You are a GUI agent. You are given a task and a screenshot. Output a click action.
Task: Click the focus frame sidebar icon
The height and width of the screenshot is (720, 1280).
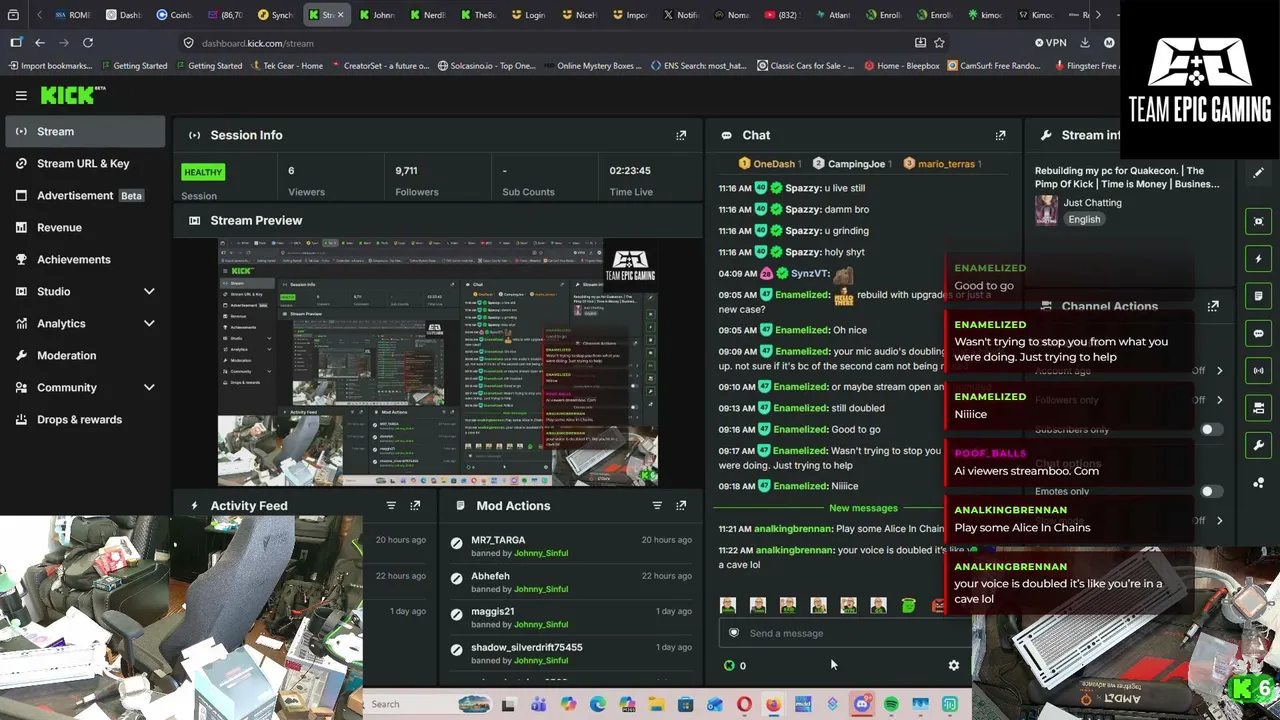(1259, 221)
